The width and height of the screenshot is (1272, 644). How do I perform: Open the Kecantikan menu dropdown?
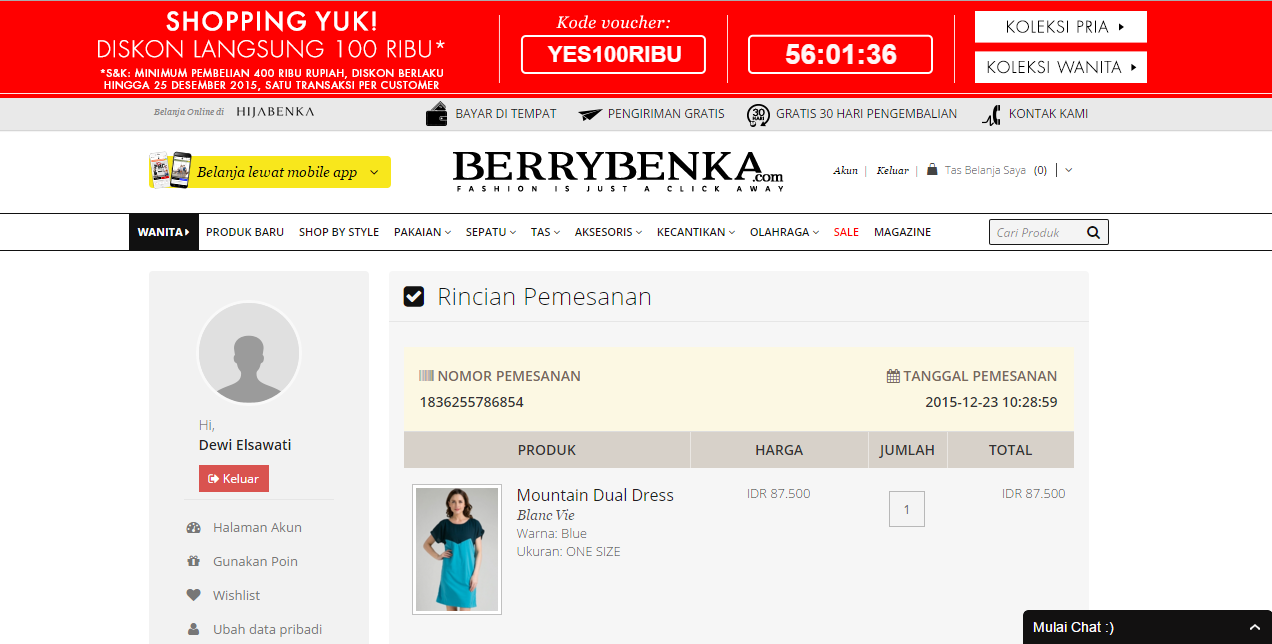(696, 232)
